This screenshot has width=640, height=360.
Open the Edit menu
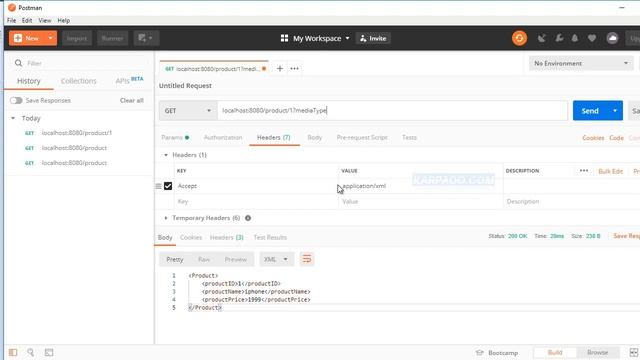pyautogui.click(x=27, y=20)
